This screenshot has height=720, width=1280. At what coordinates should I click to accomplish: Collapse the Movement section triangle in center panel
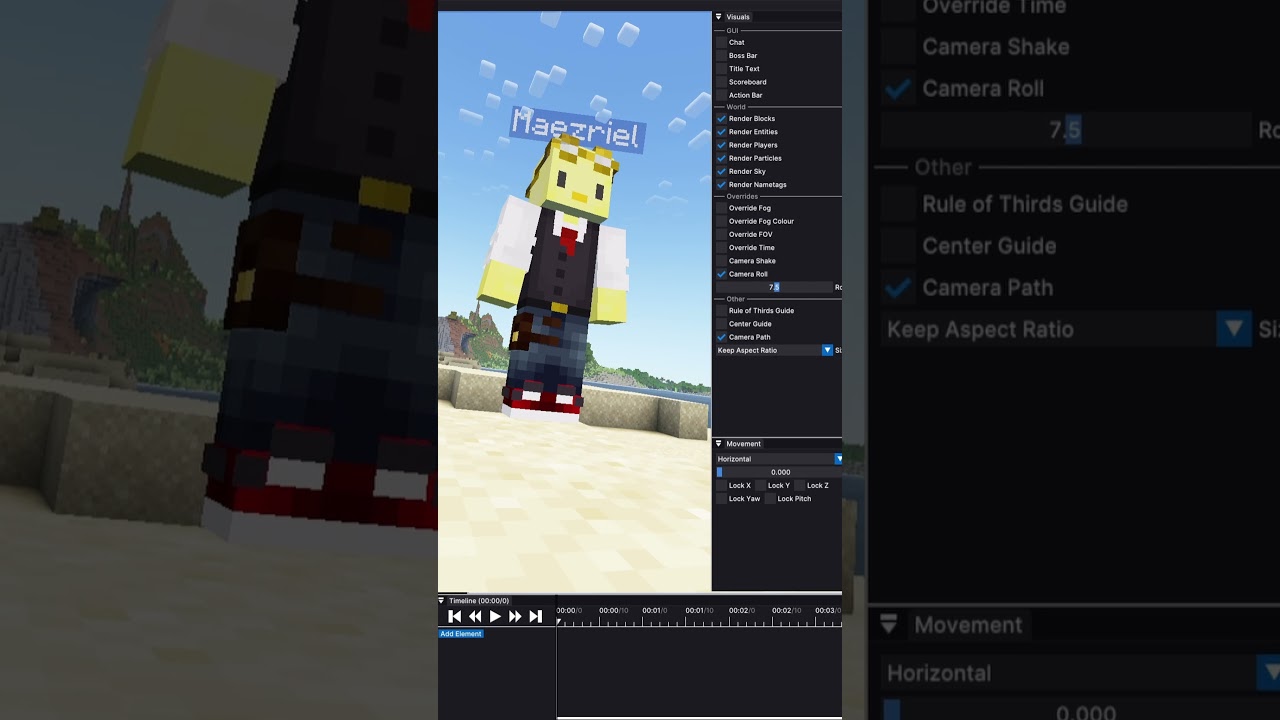[718, 444]
